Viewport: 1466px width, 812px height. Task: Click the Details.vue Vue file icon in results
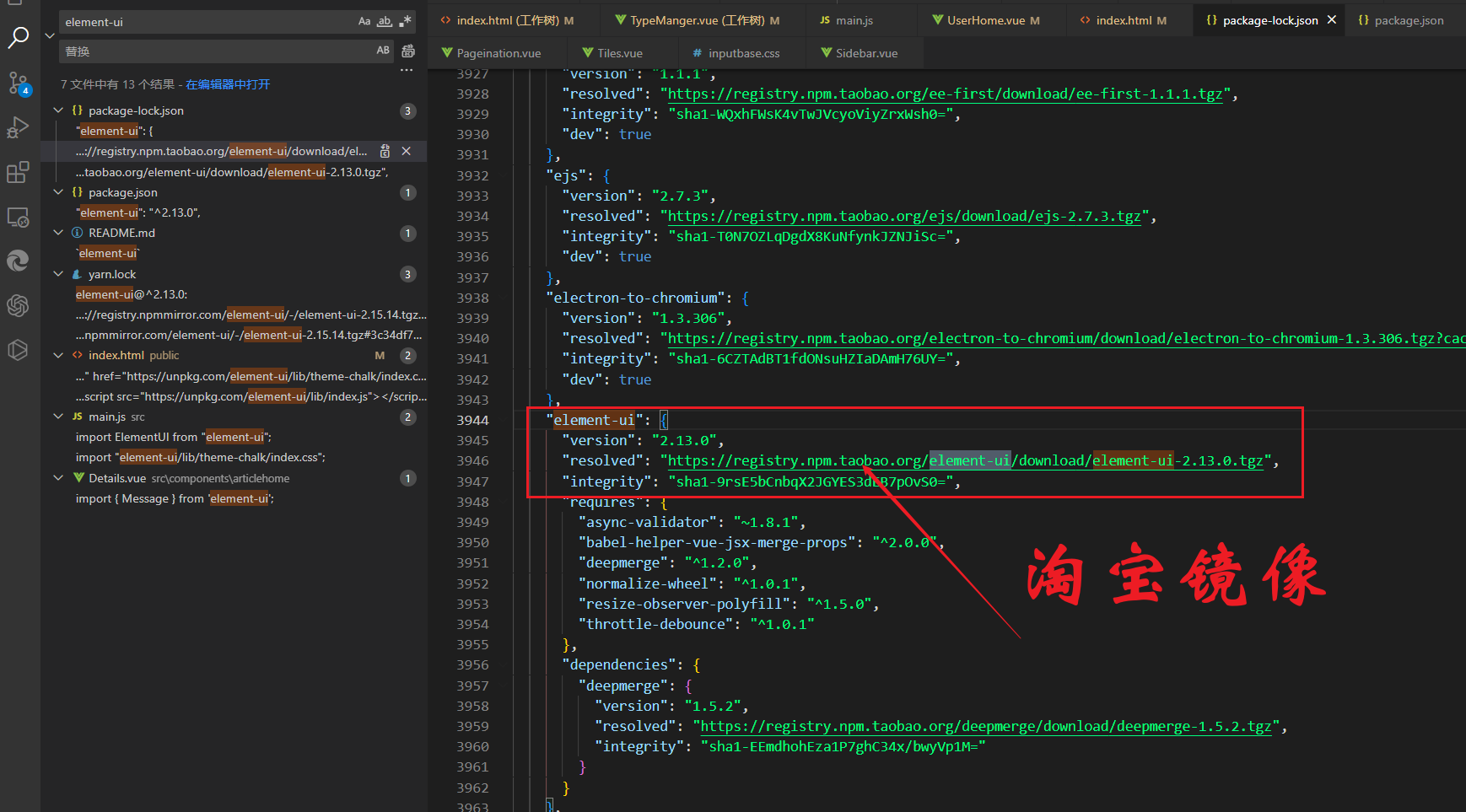[78, 478]
